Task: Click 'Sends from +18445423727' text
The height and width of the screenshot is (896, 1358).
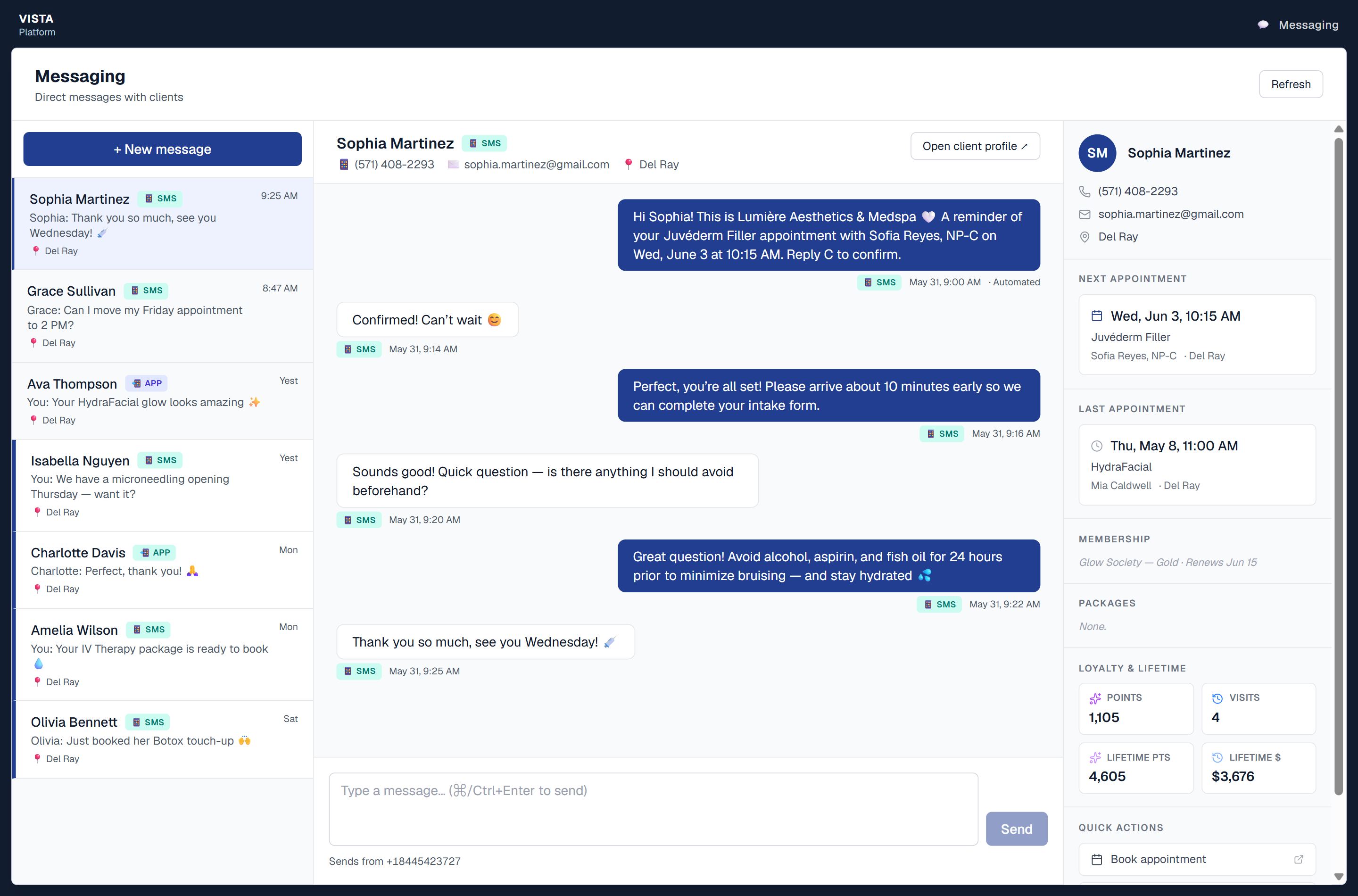Action: [x=395, y=861]
